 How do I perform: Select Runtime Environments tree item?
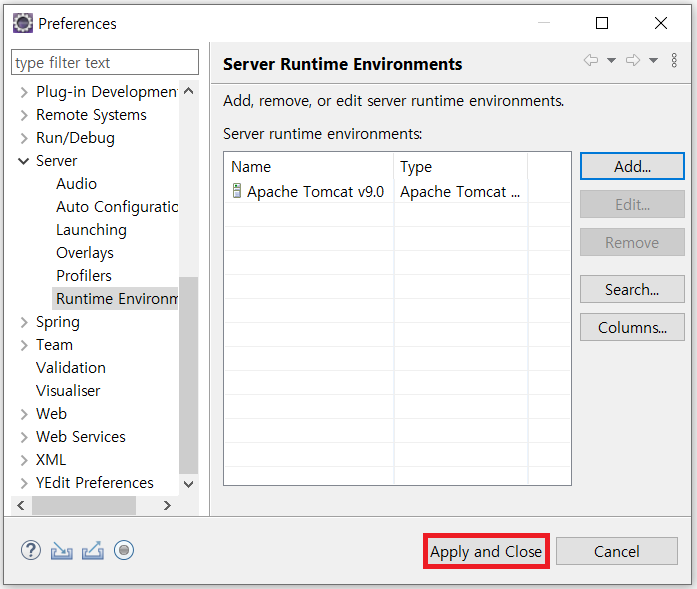(x=116, y=299)
